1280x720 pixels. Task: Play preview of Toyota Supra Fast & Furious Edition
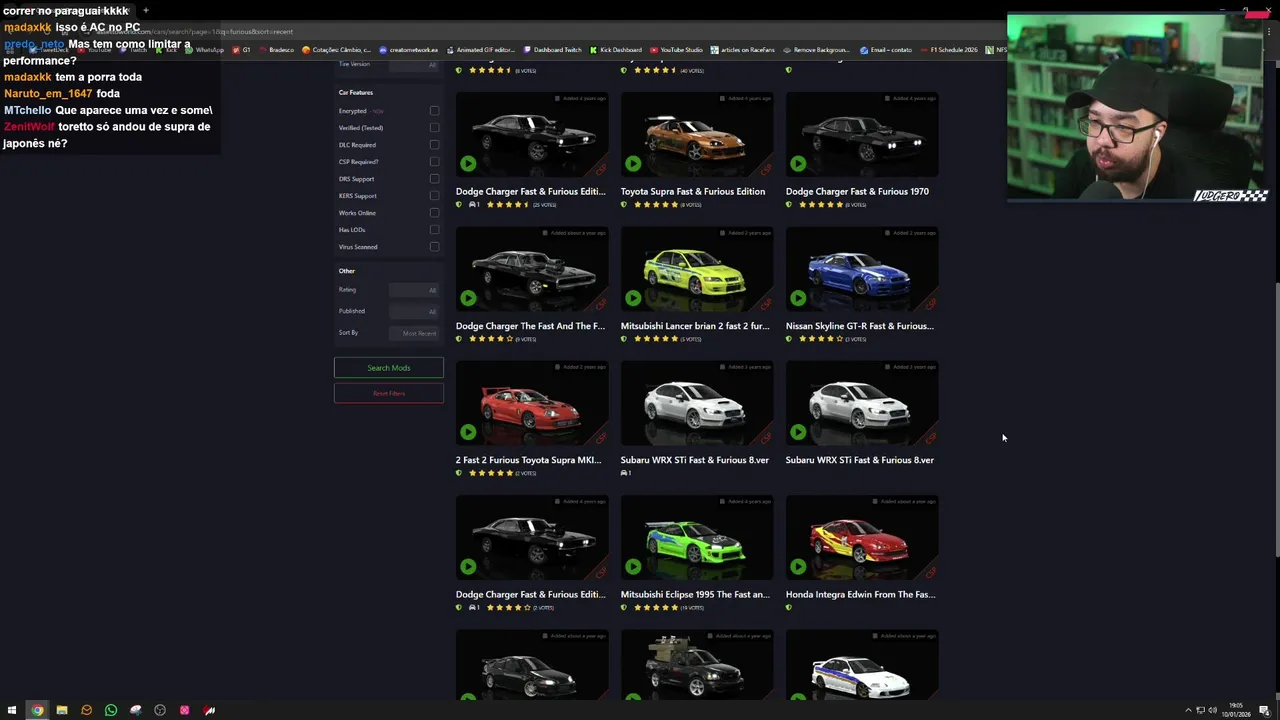tap(633, 163)
